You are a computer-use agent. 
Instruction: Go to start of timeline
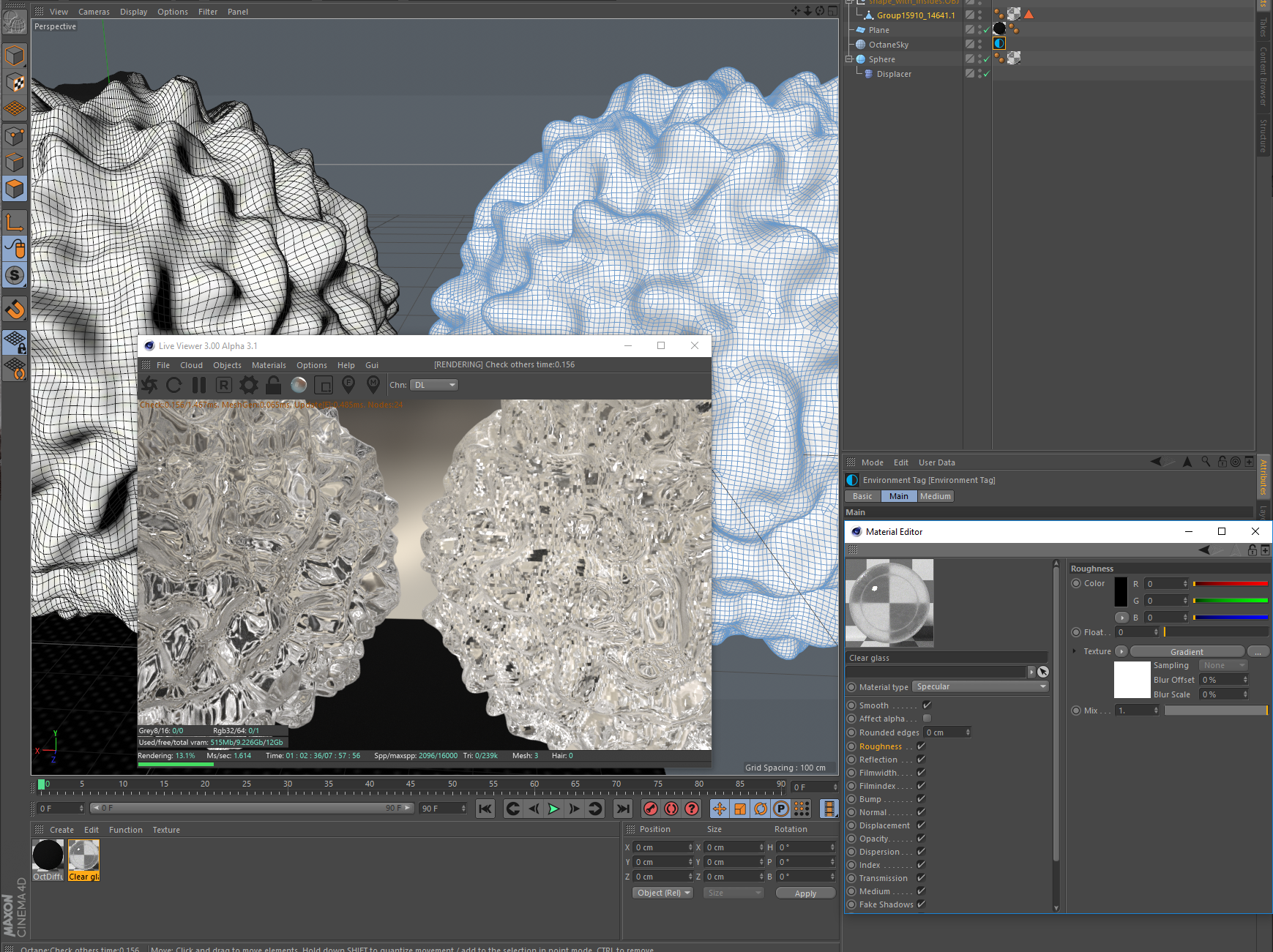pos(485,809)
